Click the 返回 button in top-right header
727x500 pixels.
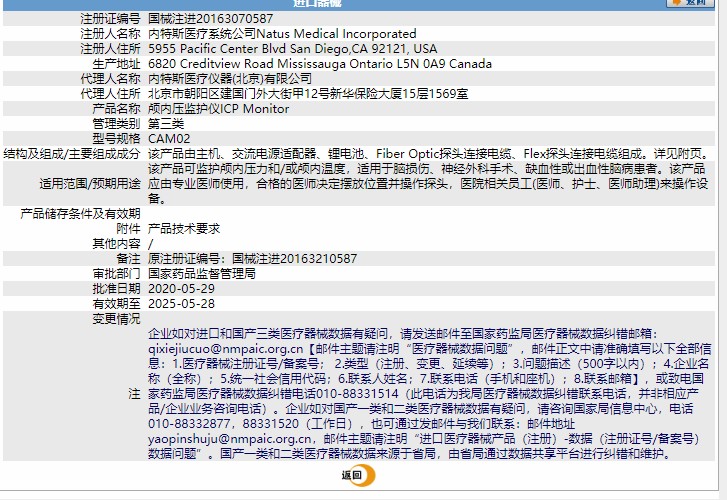click(x=689, y=3)
